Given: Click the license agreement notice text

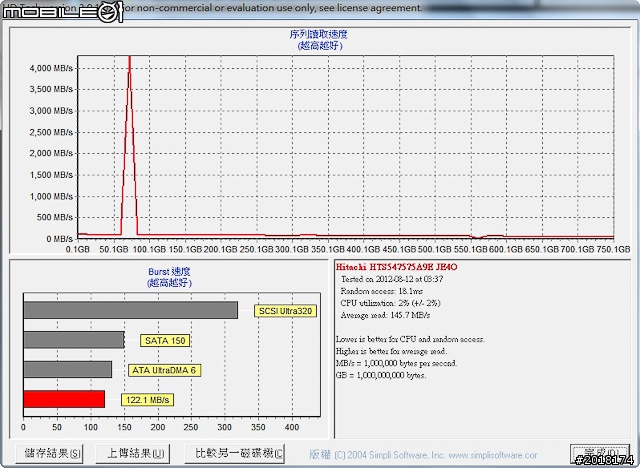Looking at the screenshot, I should (x=274, y=8).
